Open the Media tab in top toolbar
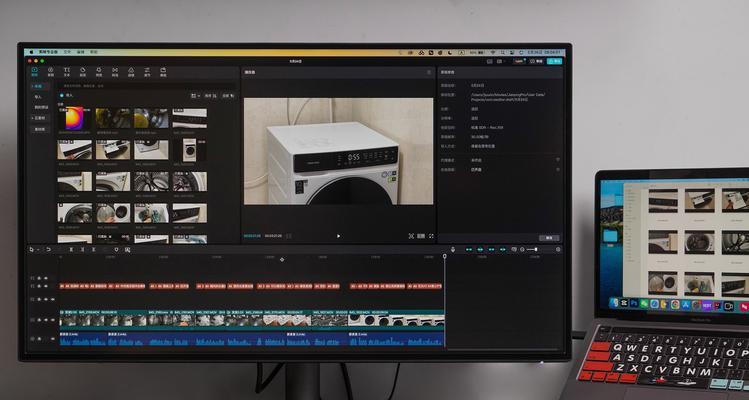Screen dimensions: 749x400 (34, 72)
